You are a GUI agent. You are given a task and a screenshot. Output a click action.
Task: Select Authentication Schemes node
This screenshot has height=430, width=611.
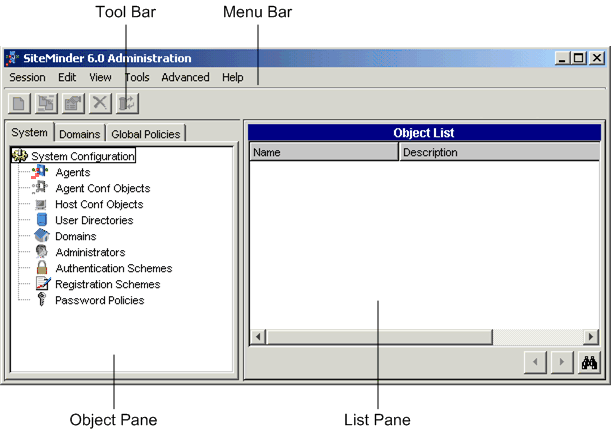click(114, 268)
